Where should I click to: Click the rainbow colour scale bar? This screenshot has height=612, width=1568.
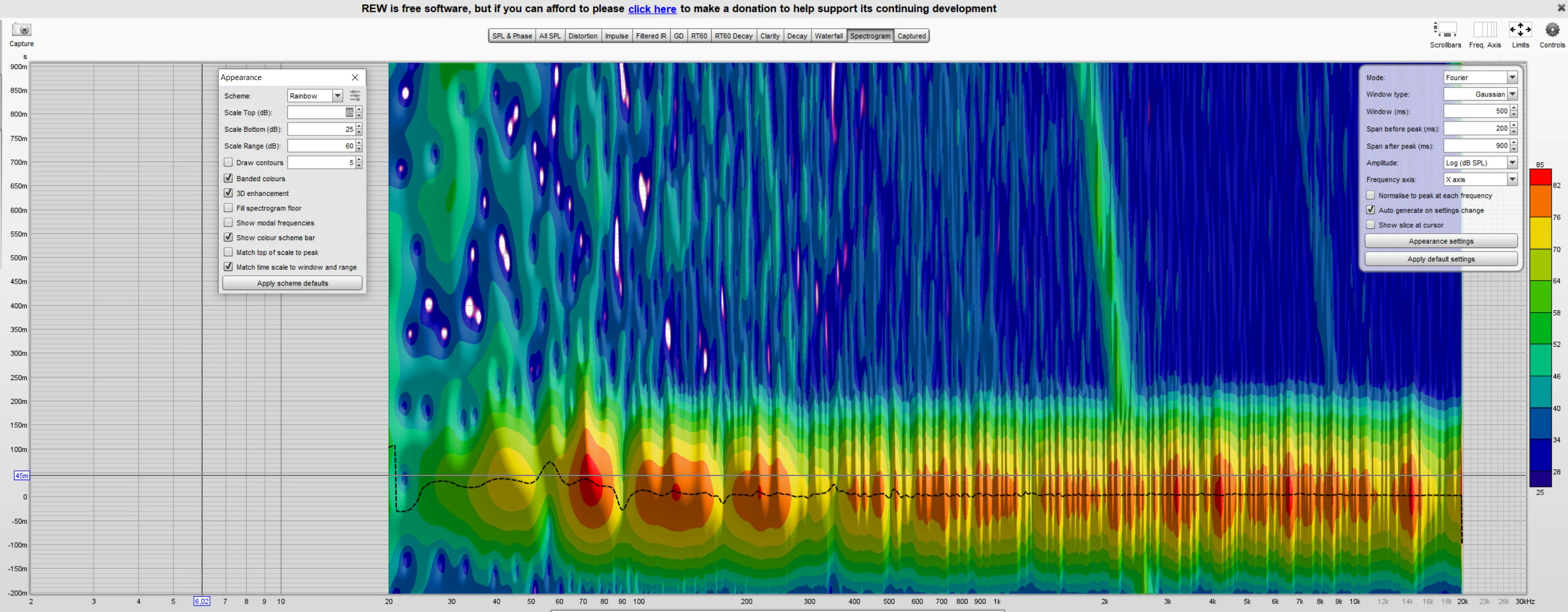1540,327
